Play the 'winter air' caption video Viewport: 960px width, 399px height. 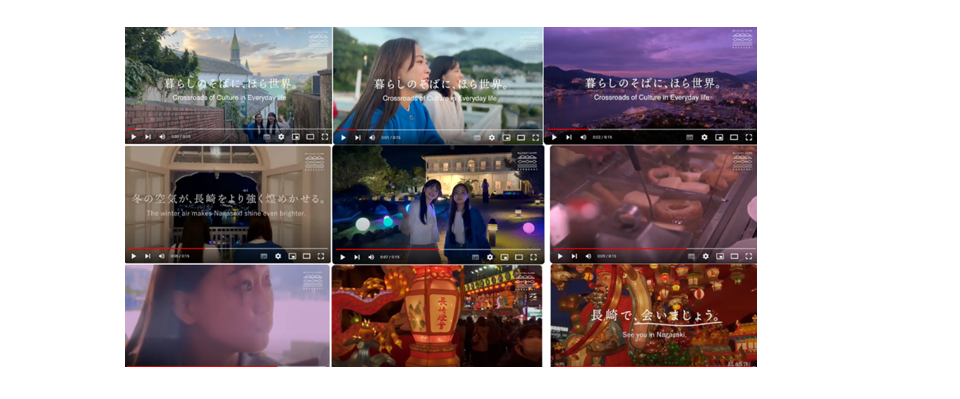click(x=133, y=256)
